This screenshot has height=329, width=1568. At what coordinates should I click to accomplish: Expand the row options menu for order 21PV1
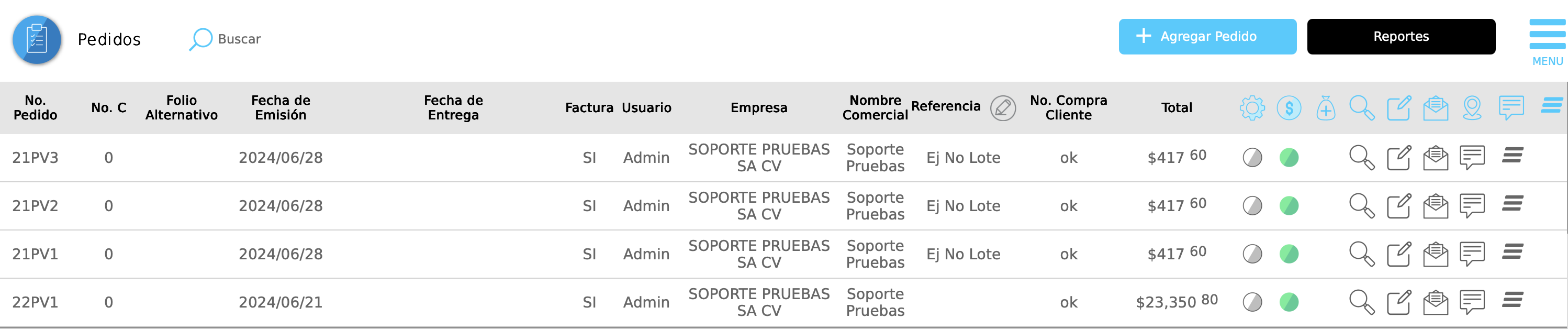click(x=1512, y=251)
